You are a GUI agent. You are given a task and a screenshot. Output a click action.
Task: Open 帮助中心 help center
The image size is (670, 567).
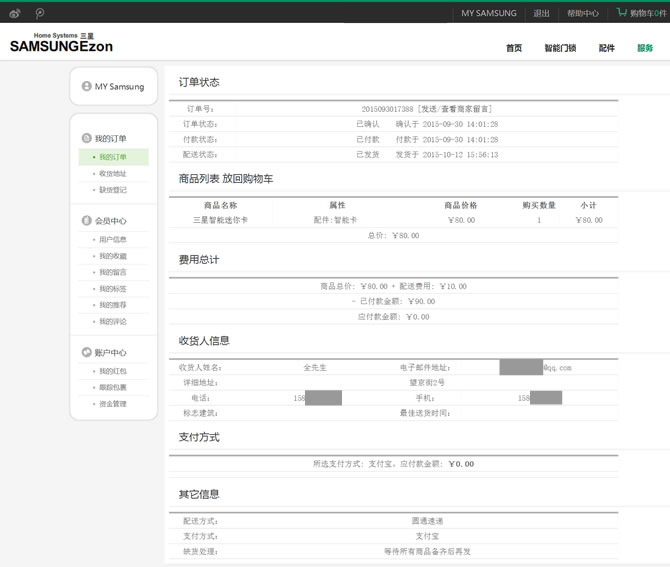(583, 13)
